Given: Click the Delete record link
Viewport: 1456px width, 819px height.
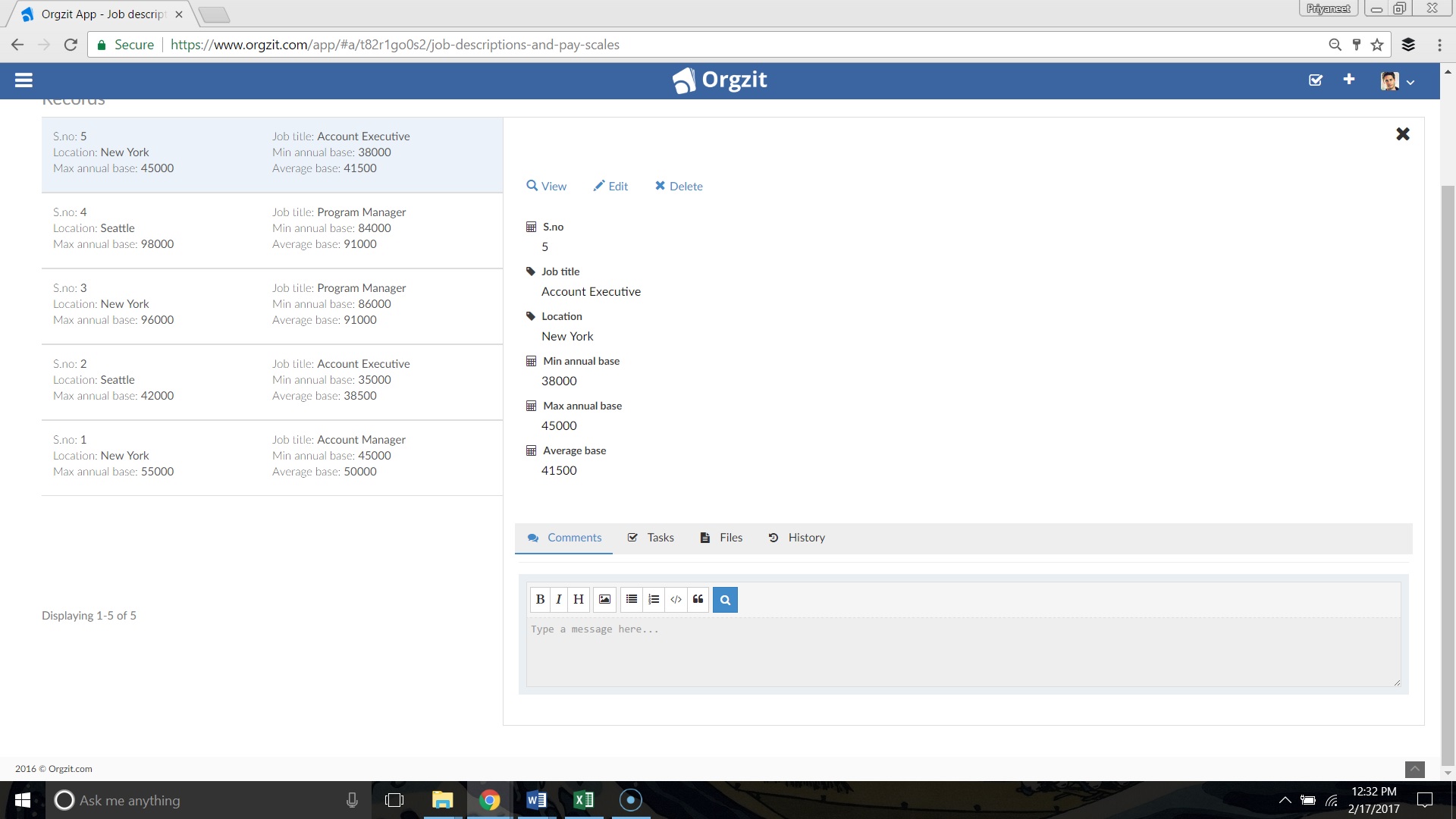Looking at the screenshot, I should point(679,187).
